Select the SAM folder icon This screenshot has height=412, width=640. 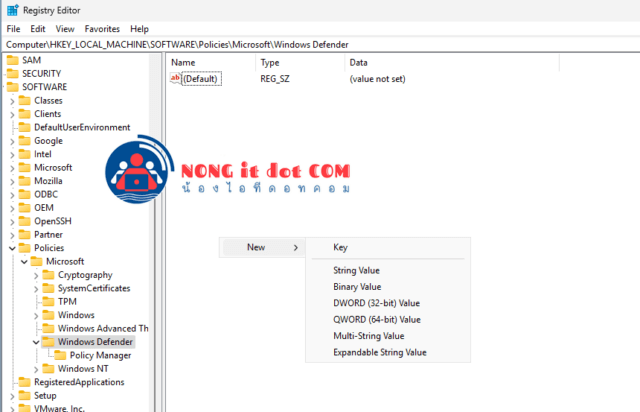(13, 60)
